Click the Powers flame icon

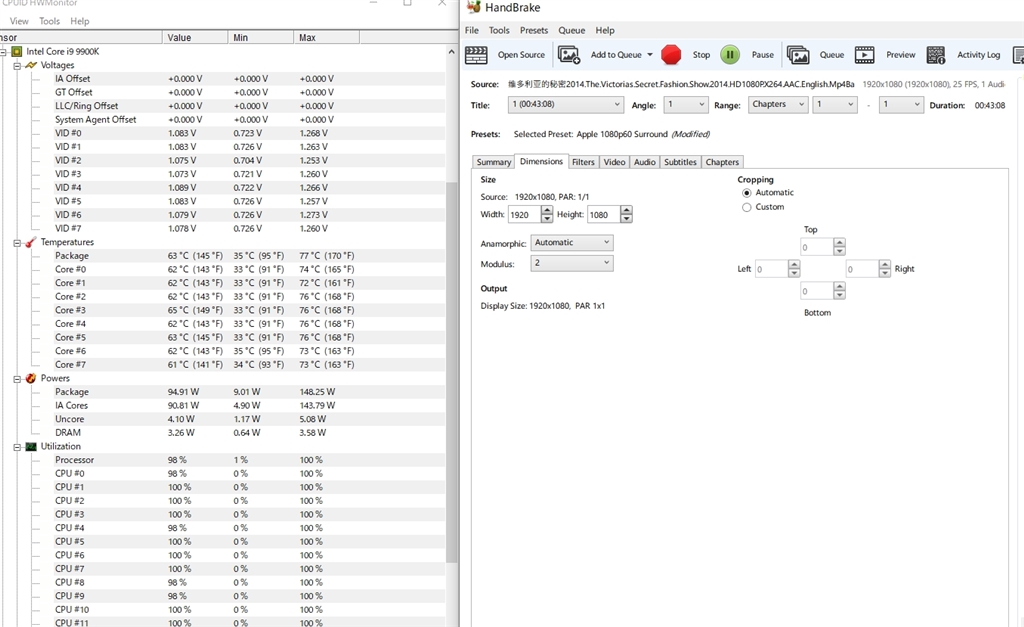pyautogui.click(x=31, y=378)
